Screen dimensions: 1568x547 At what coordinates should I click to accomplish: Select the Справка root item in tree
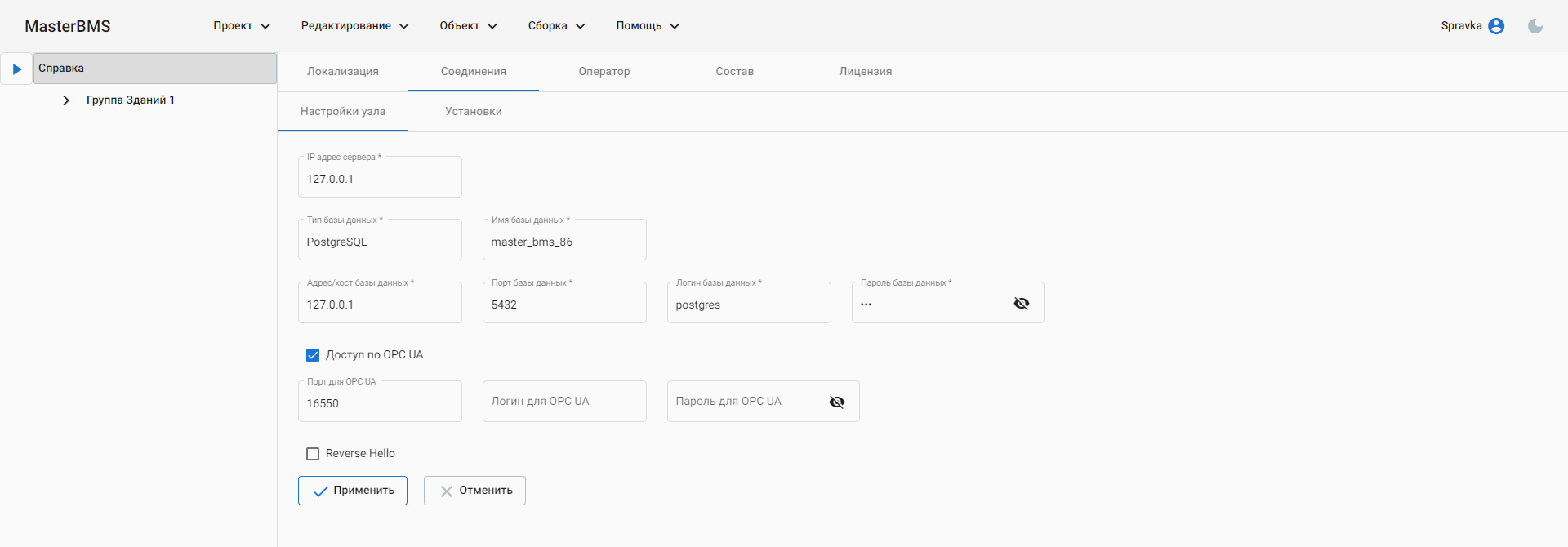coord(154,69)
